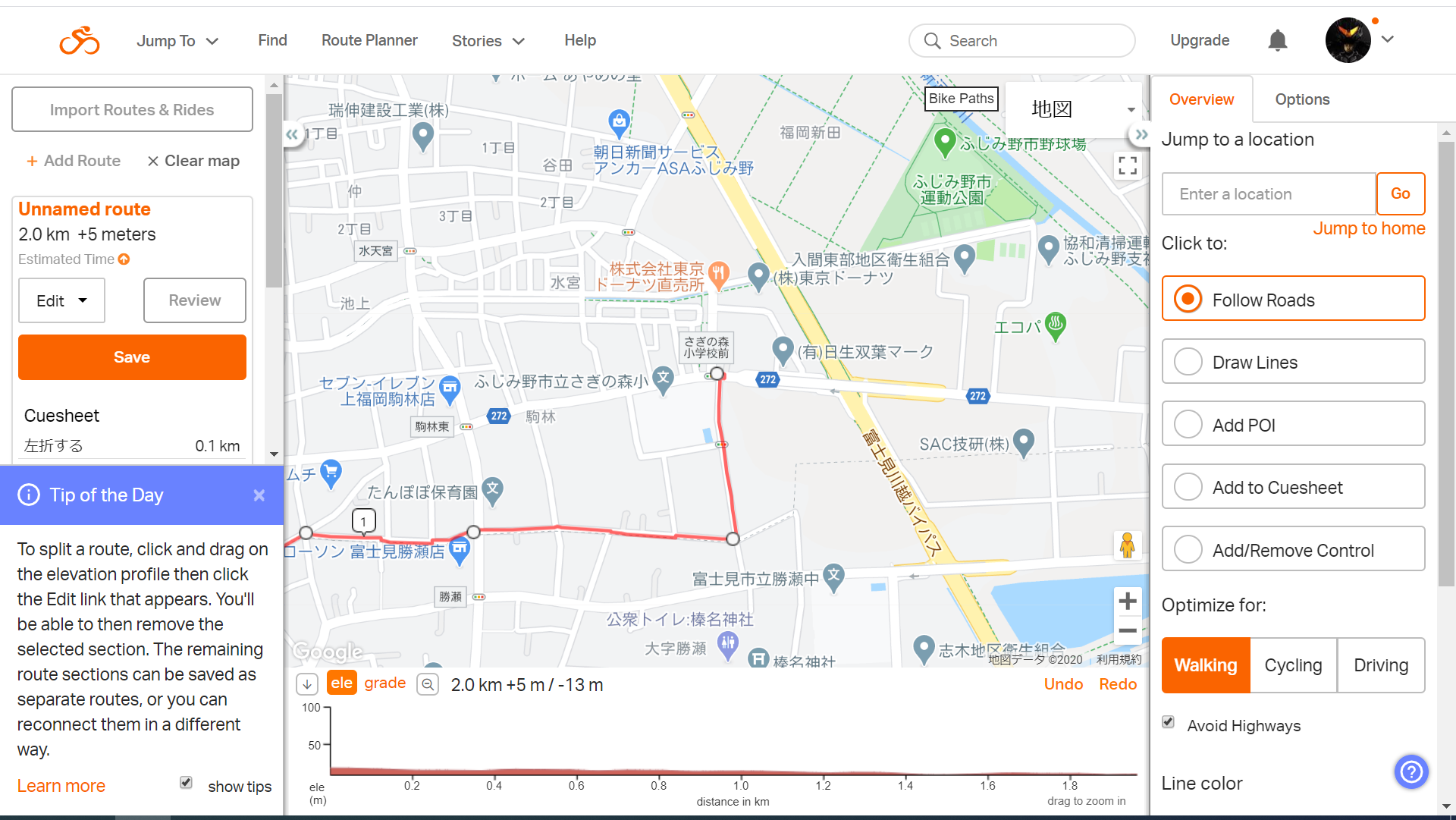1456x820 pixels.
Task: Open the Route Planner menu item
Action: click(x=369, y=40)
